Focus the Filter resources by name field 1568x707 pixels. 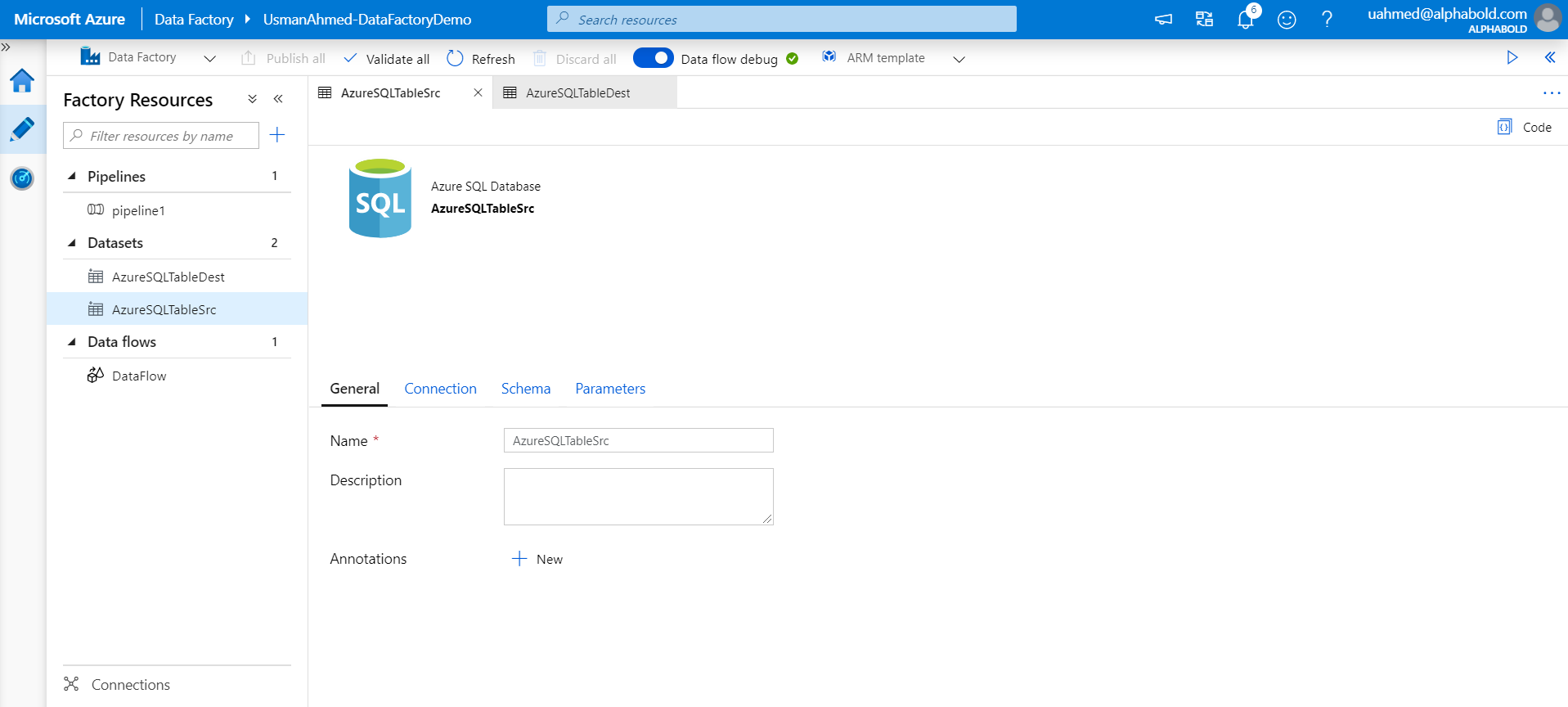point(161,136)
